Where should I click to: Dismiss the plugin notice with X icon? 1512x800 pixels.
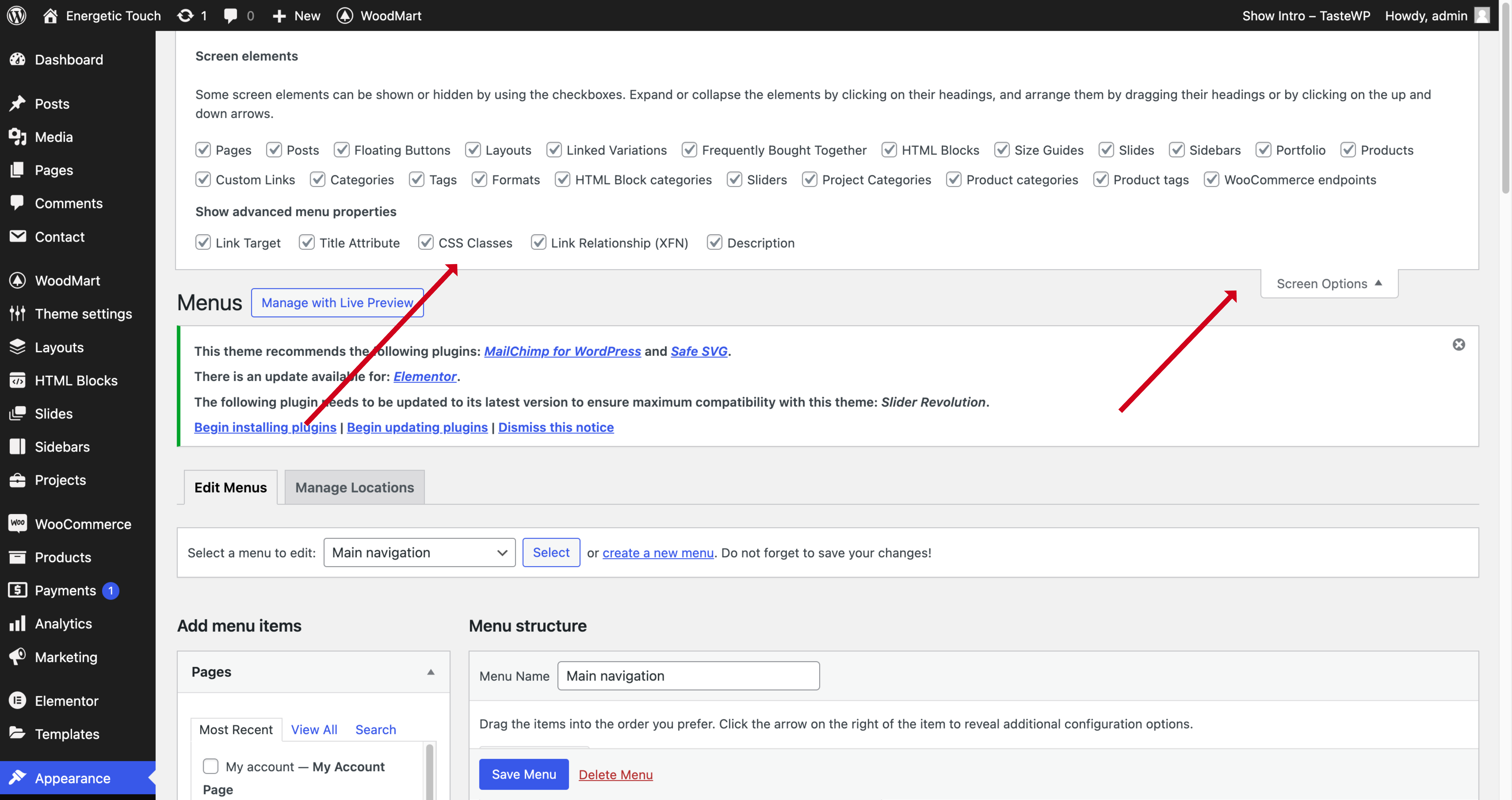coord(1459,345)
